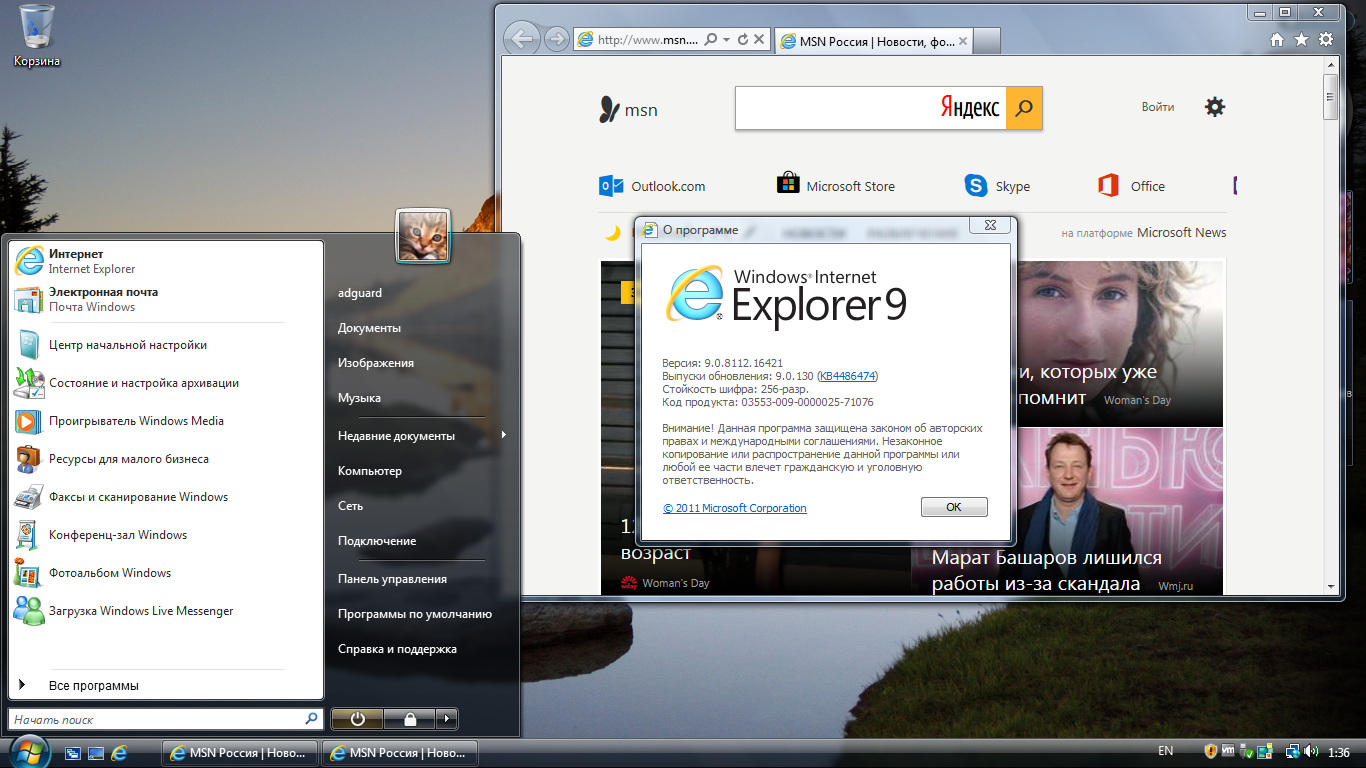Focus the Яндекс search field on MSN
The width and height of the screenshot is (1366, 768).
click(870, 108)
